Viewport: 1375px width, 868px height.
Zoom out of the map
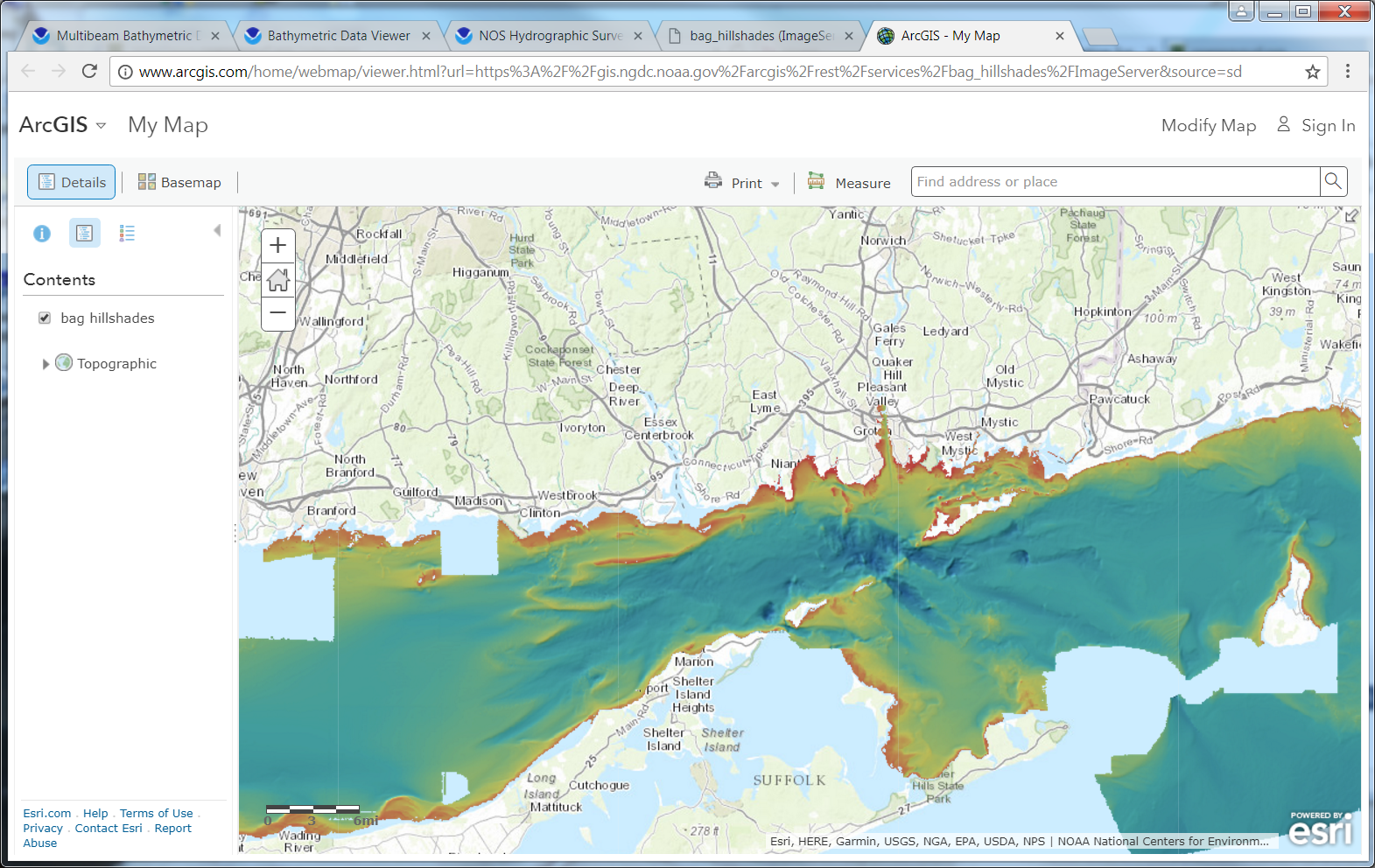point(277,312)
